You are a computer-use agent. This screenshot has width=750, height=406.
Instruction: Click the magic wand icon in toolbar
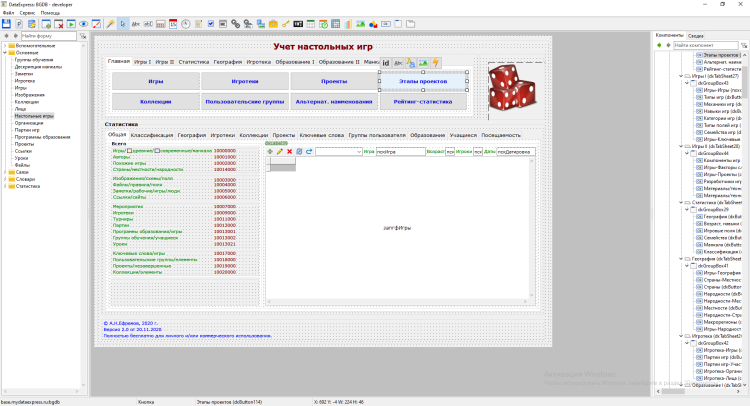coord(110,24)
